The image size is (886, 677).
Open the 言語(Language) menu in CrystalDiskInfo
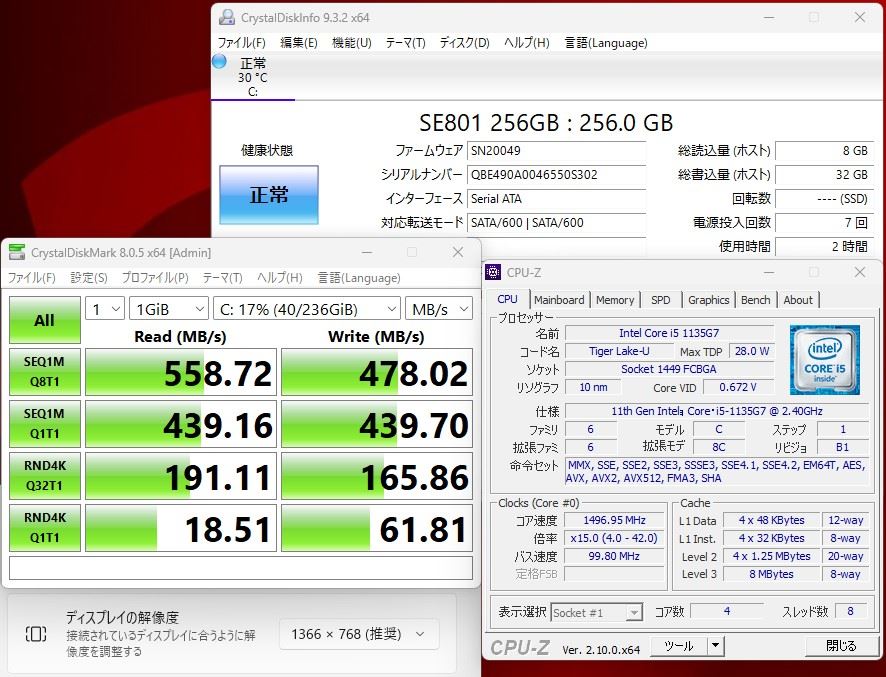point(606,42)
